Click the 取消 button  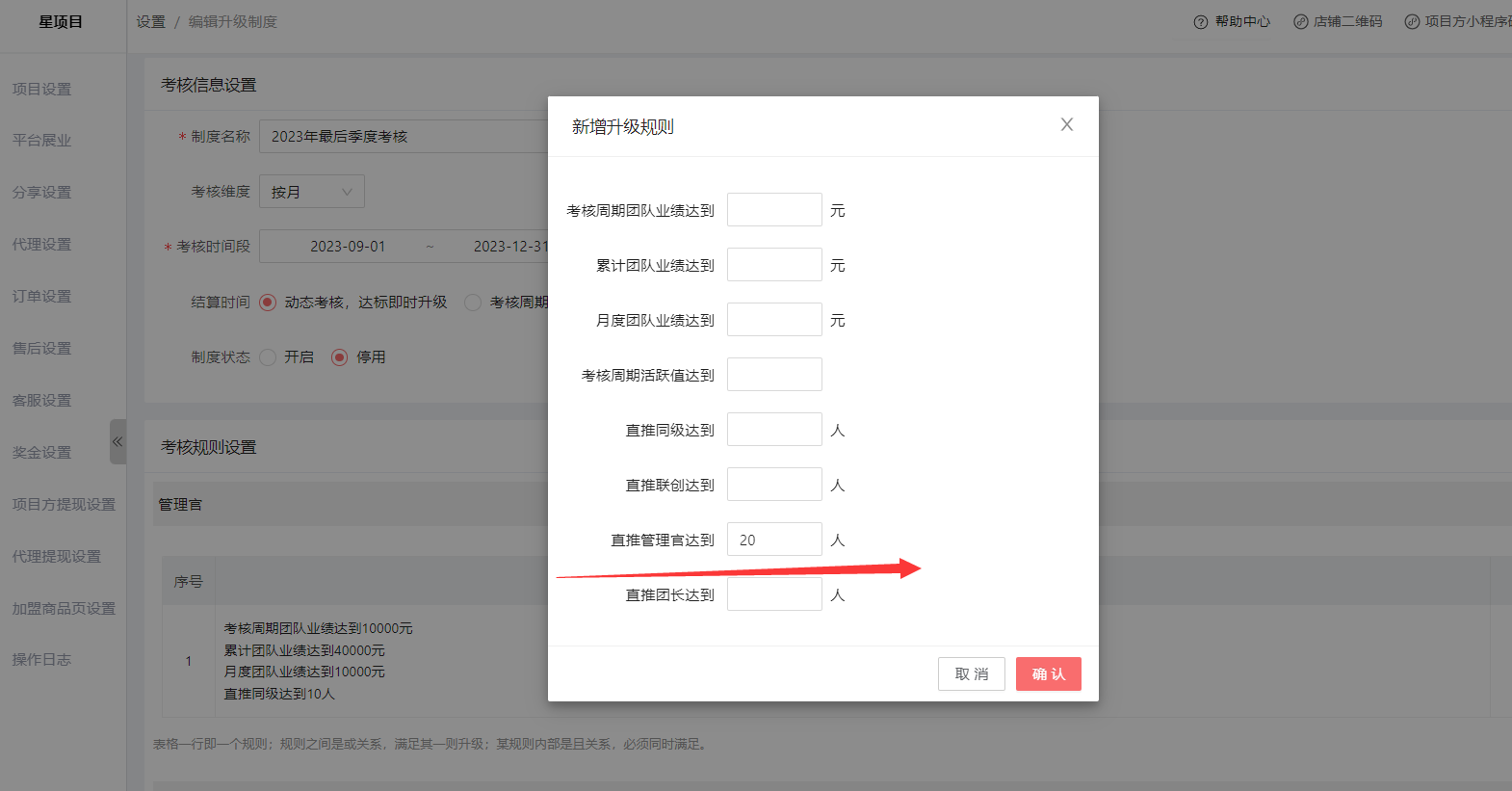(971, 673)
